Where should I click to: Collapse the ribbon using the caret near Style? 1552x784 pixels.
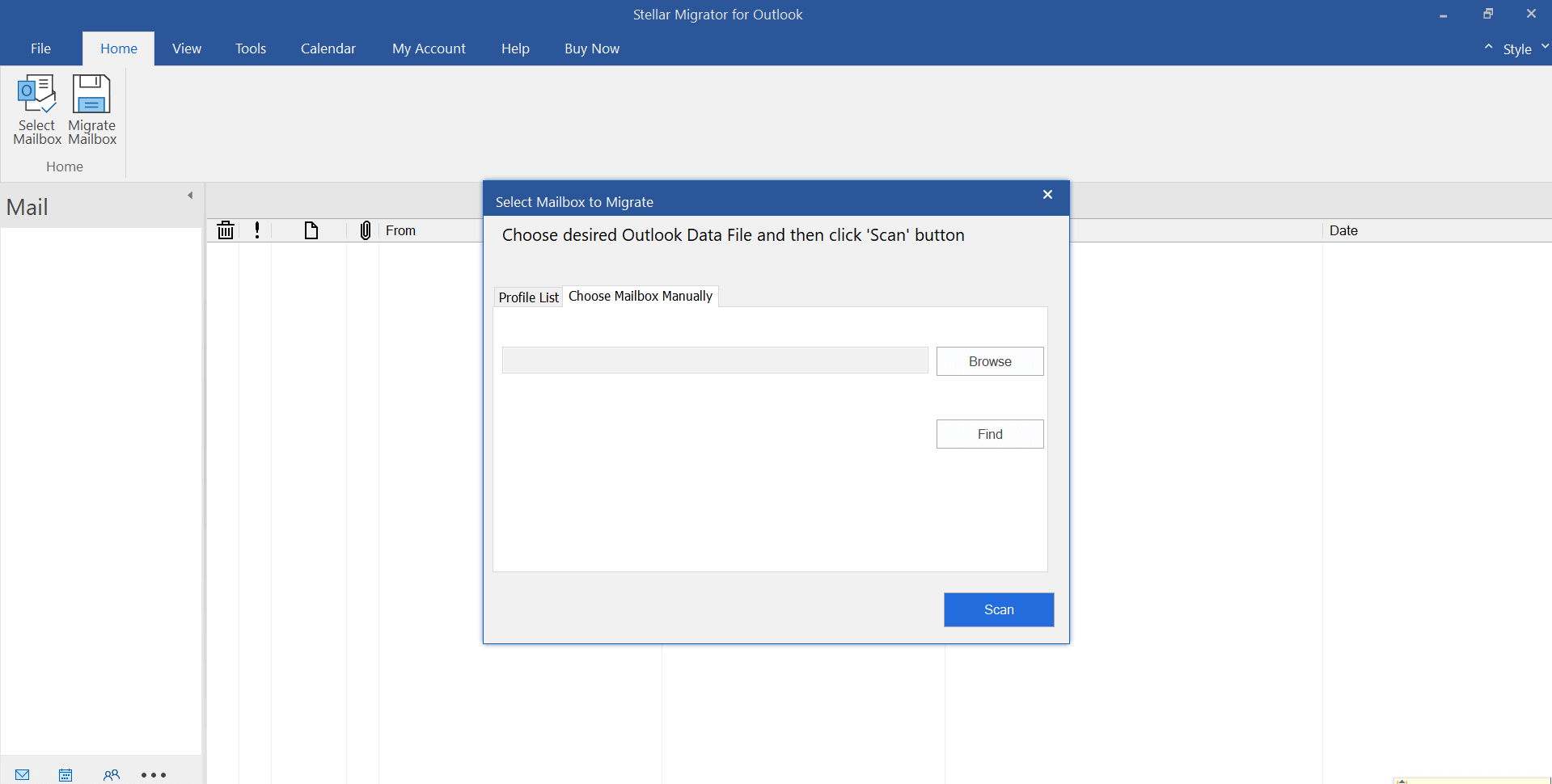1489,46
